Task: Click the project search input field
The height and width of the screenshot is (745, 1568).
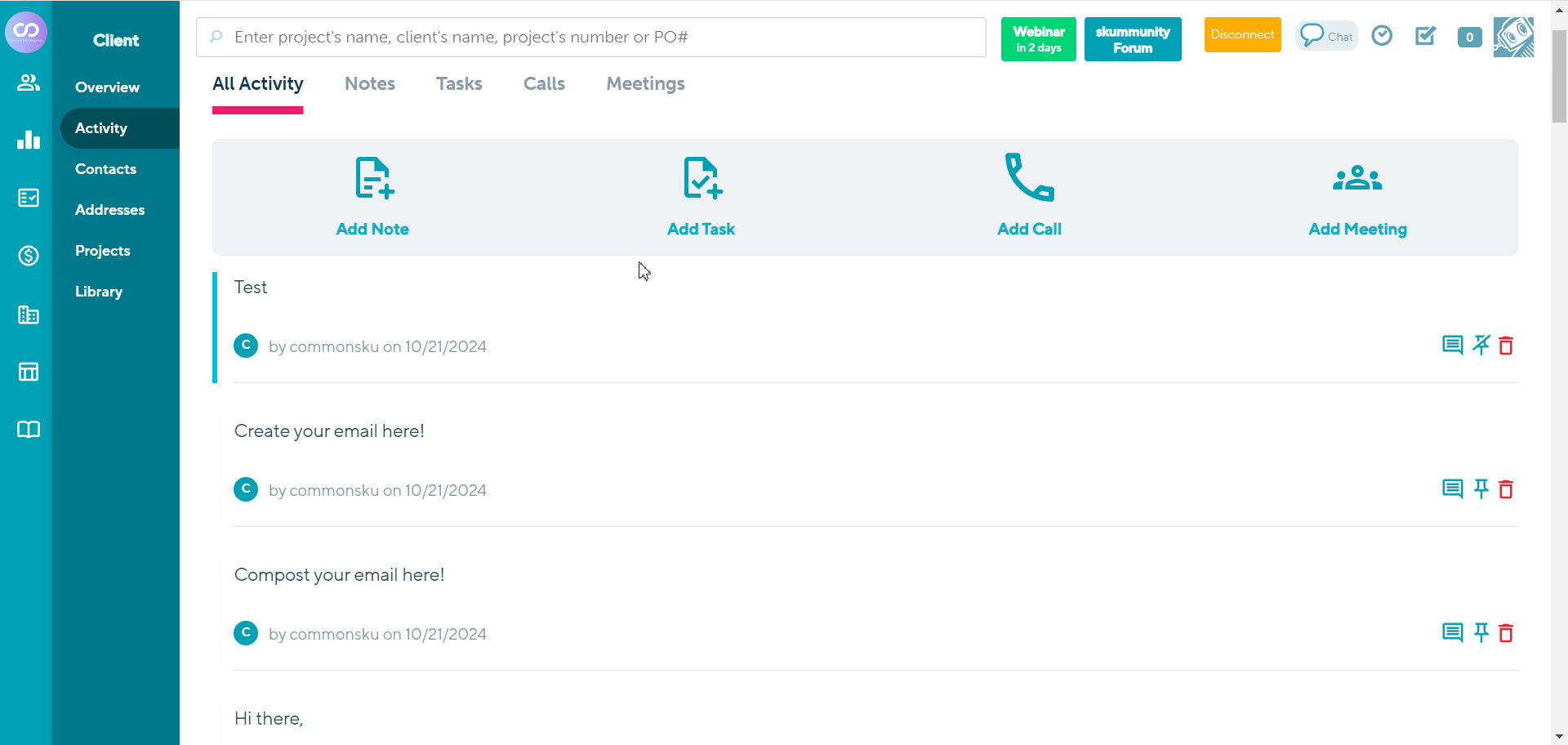Action: pyautogui.click(x=591, y=38)
